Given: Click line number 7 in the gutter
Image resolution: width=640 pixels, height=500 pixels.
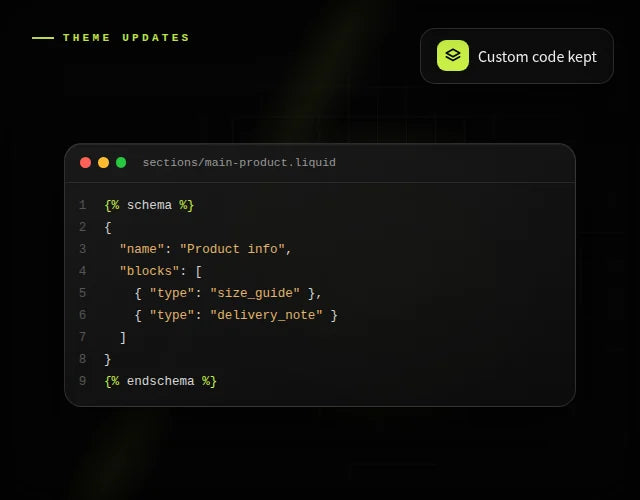Looking at the screenshot, I should pyautogui.click(x=82, y=337).
